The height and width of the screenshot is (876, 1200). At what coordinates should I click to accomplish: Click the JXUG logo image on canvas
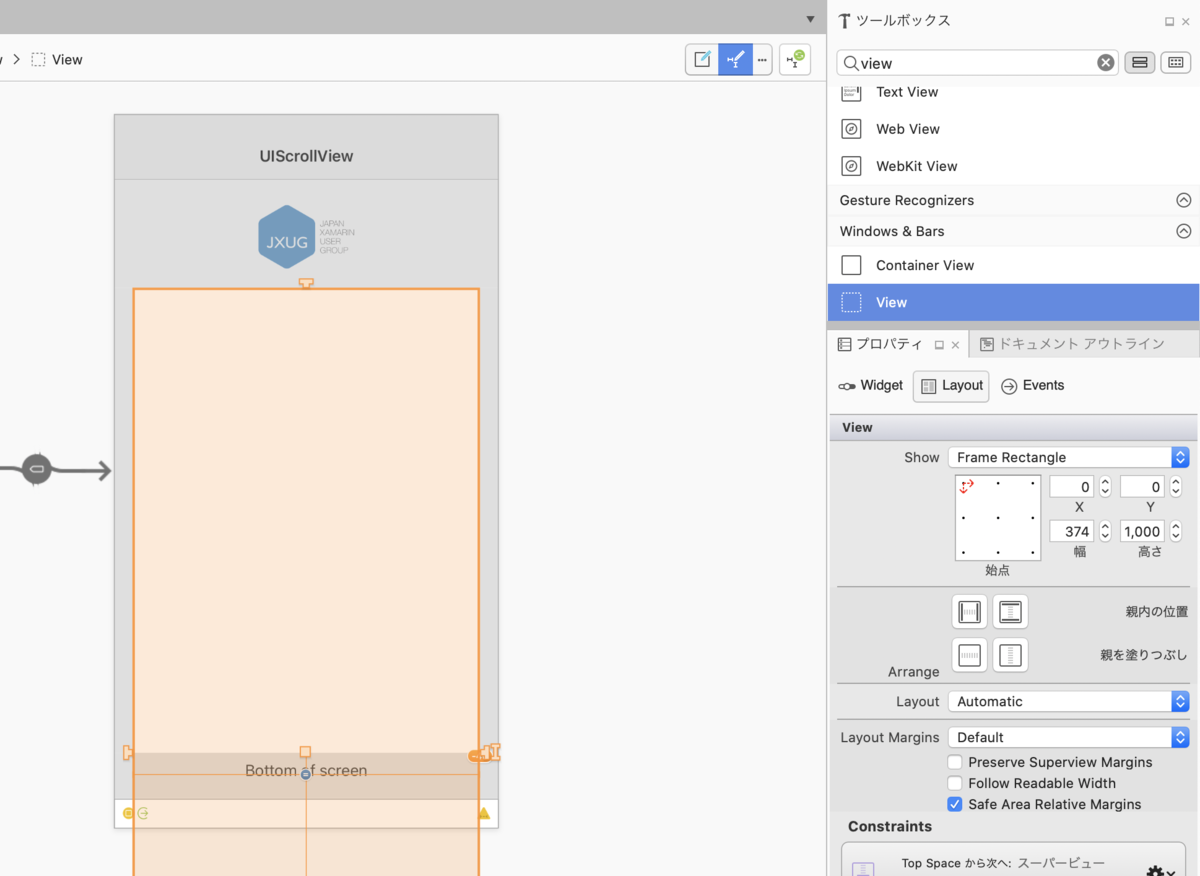[306, 237]
